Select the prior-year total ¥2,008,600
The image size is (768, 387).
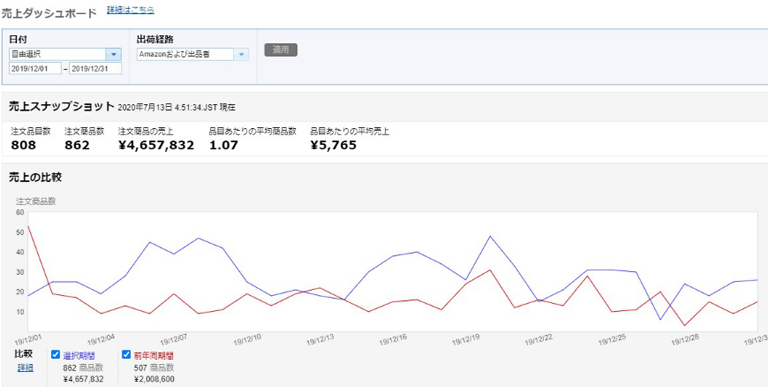tap(154, 379)
